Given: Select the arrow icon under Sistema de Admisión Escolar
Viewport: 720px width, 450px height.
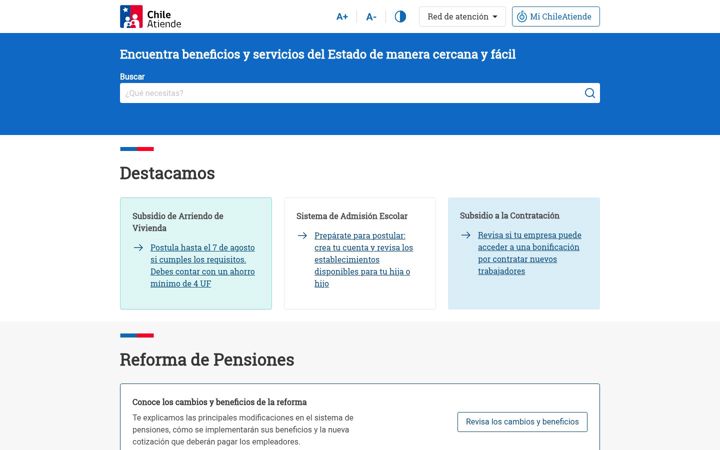Looking at the screenshot, I should pyautogui.click(x=302, y=236).
